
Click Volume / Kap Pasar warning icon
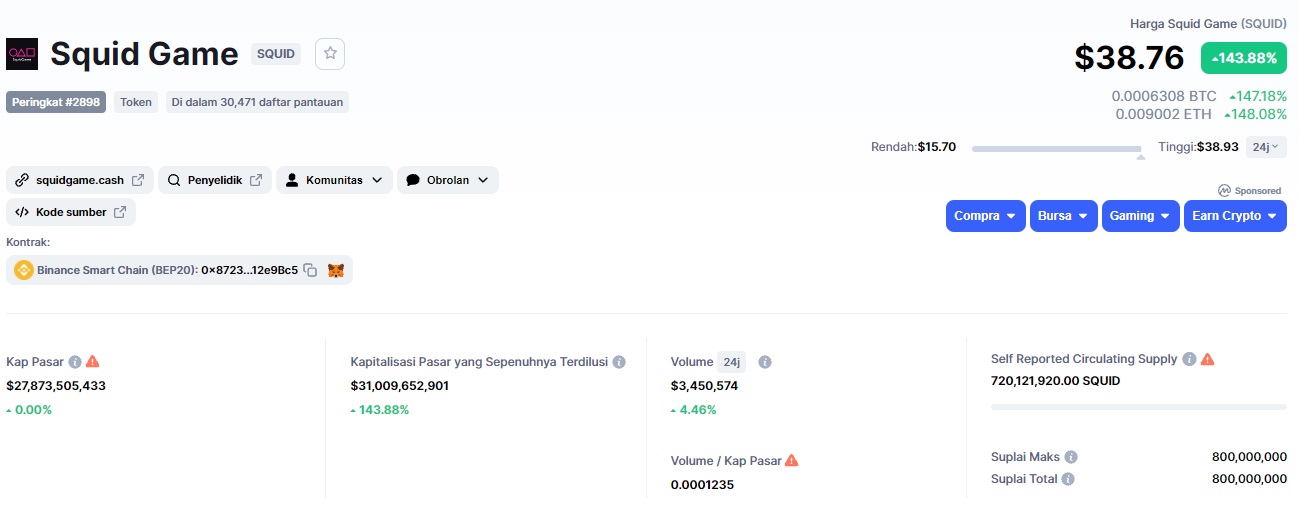point(792,461)
